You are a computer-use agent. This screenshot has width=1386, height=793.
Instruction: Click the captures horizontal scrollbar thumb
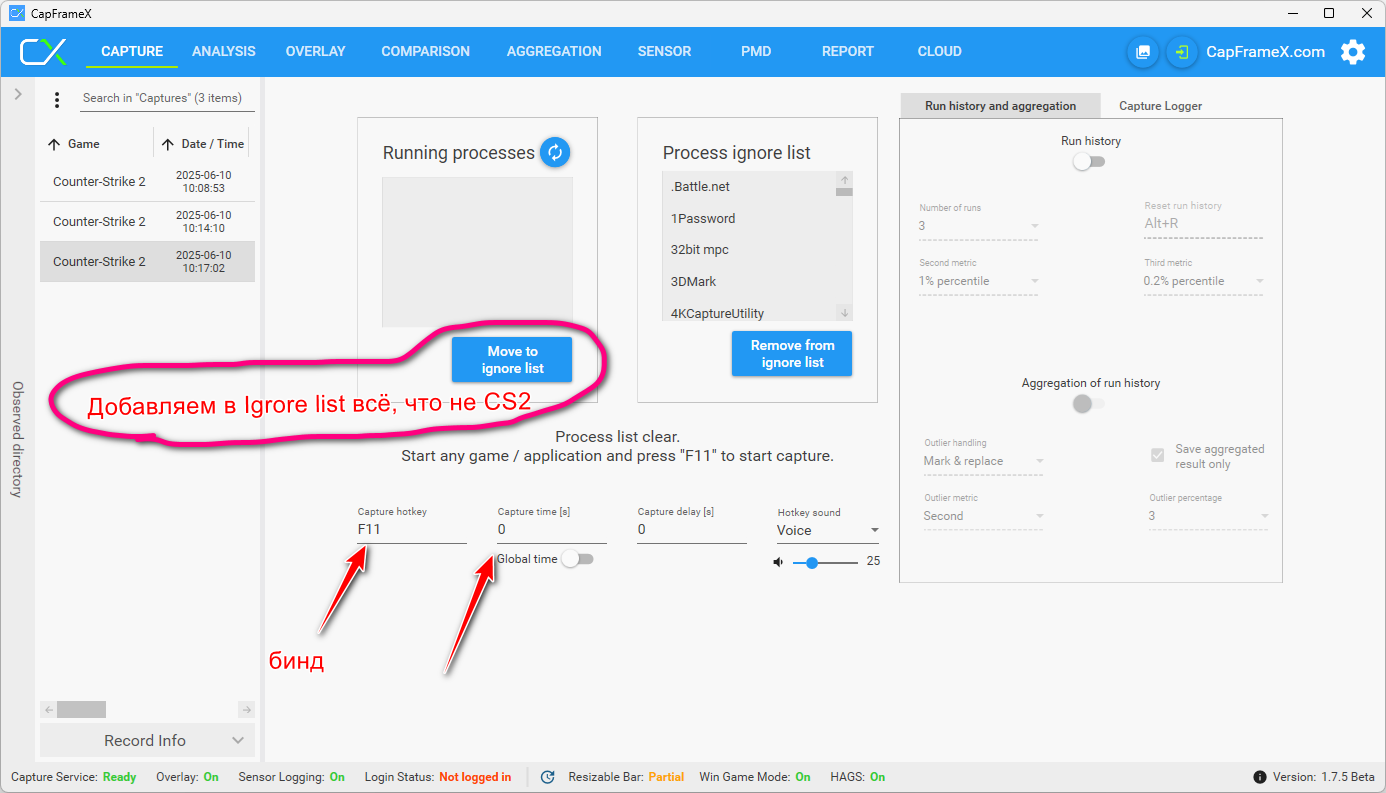coord(81,710)
